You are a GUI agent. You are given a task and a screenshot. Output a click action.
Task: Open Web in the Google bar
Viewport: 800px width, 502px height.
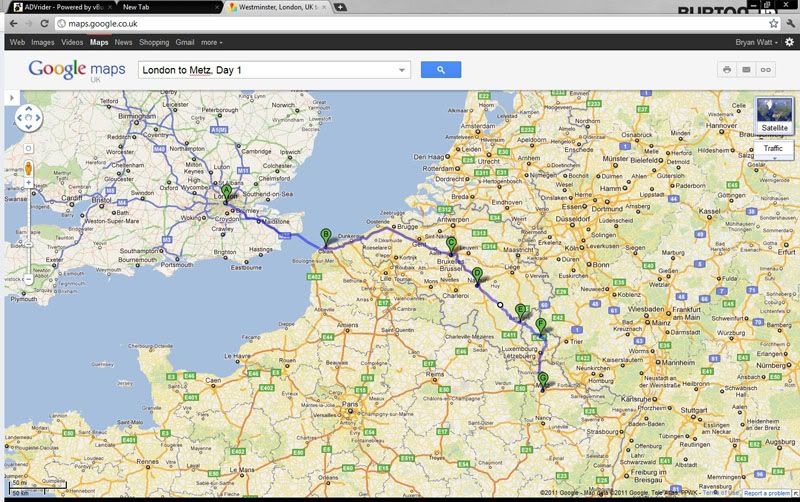[x=17, y=42]
